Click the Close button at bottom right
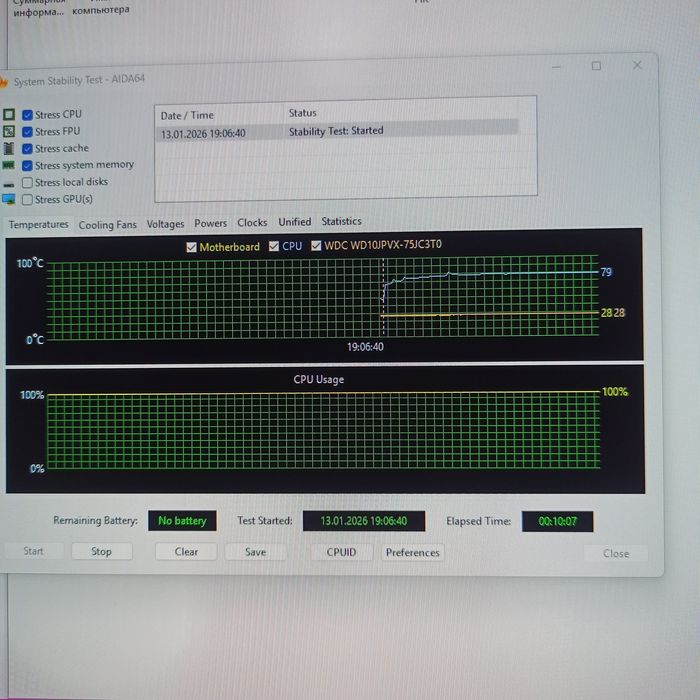The image size is (700, 700). (616, 554)
